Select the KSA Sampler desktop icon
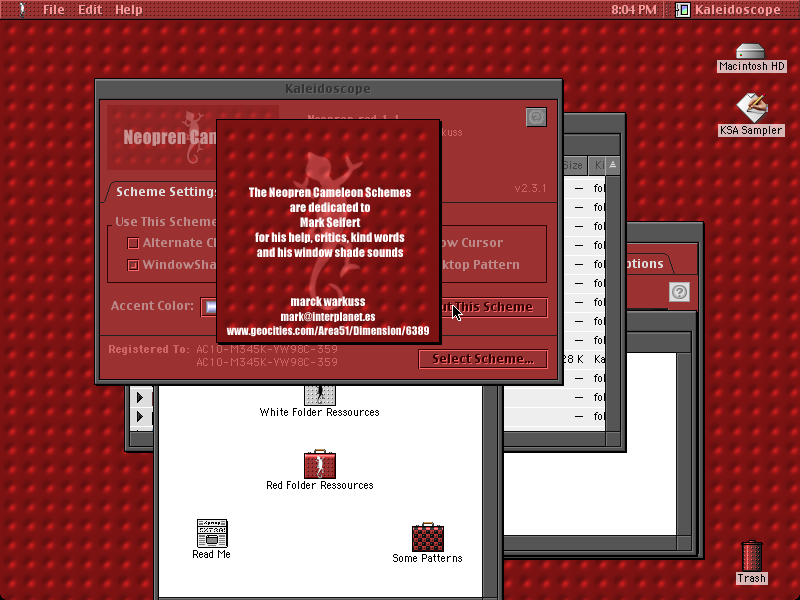Image resolution: width=800 pixels, height=600 pixels. coord(751,107)
